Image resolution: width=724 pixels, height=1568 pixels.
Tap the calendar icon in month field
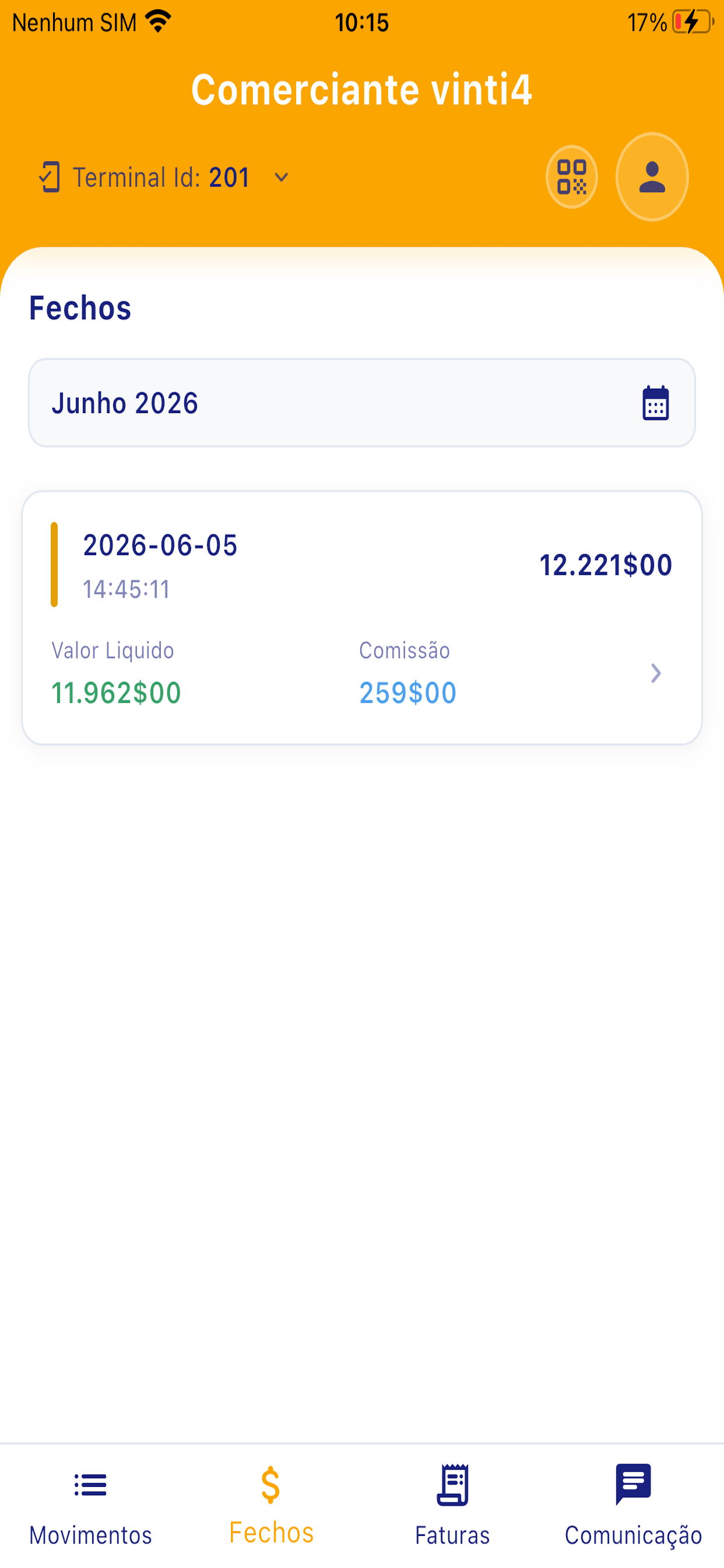(x=655, y=403)
